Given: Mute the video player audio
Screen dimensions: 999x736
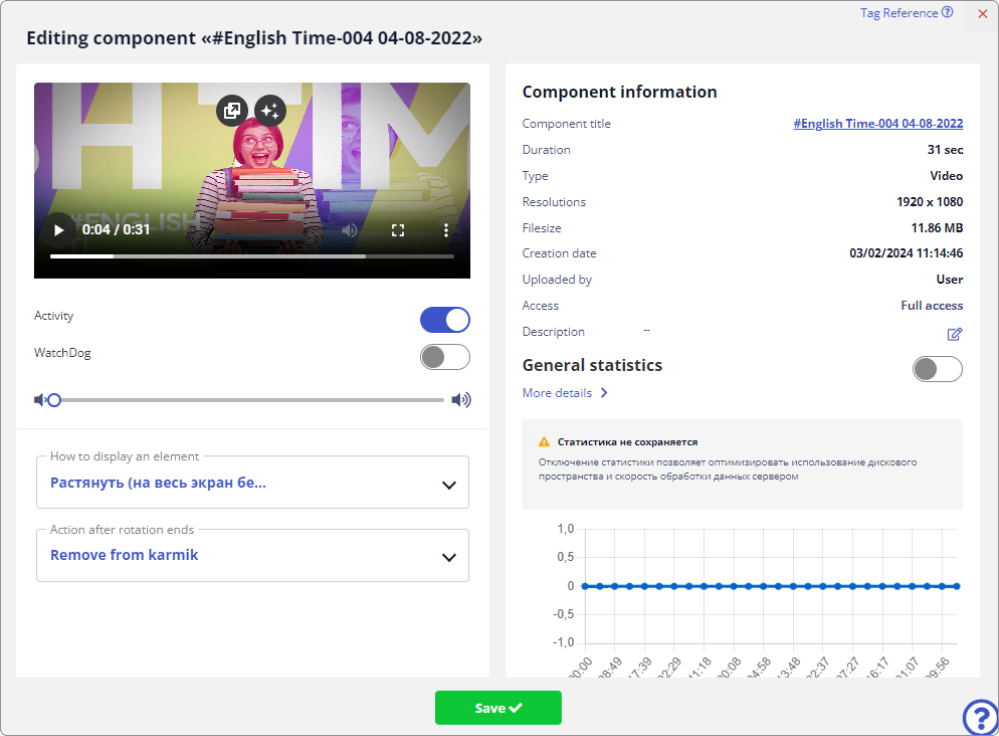Looking at the screenshot, I should [349, 230].
